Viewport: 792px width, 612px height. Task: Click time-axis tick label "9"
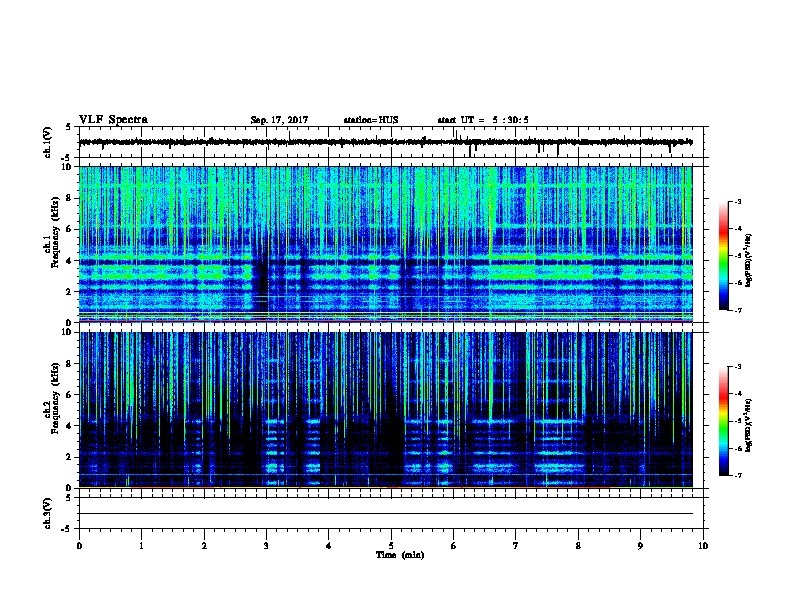coord(640,546)
